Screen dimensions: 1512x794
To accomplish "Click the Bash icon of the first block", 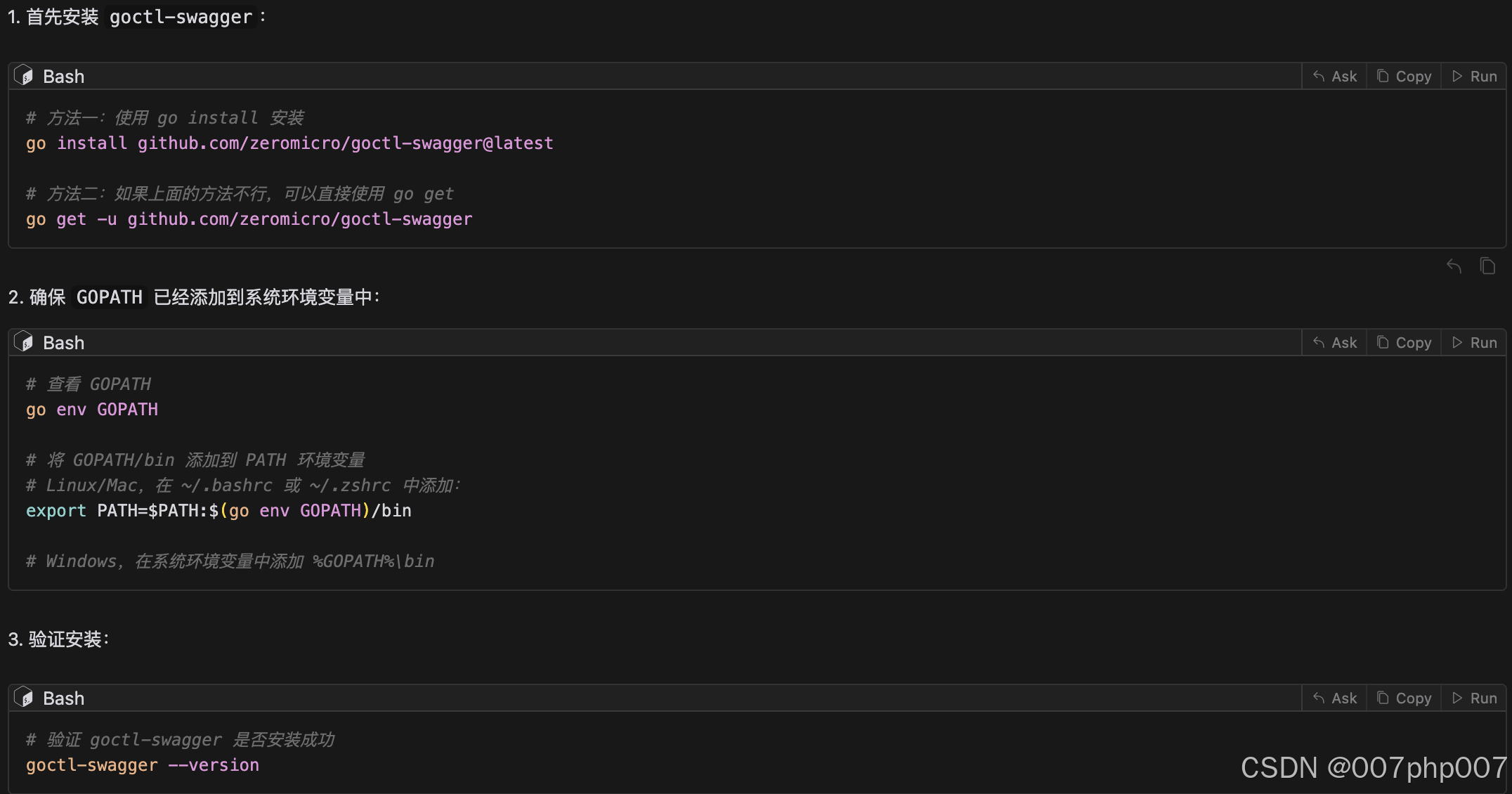I will click(24, 76).
